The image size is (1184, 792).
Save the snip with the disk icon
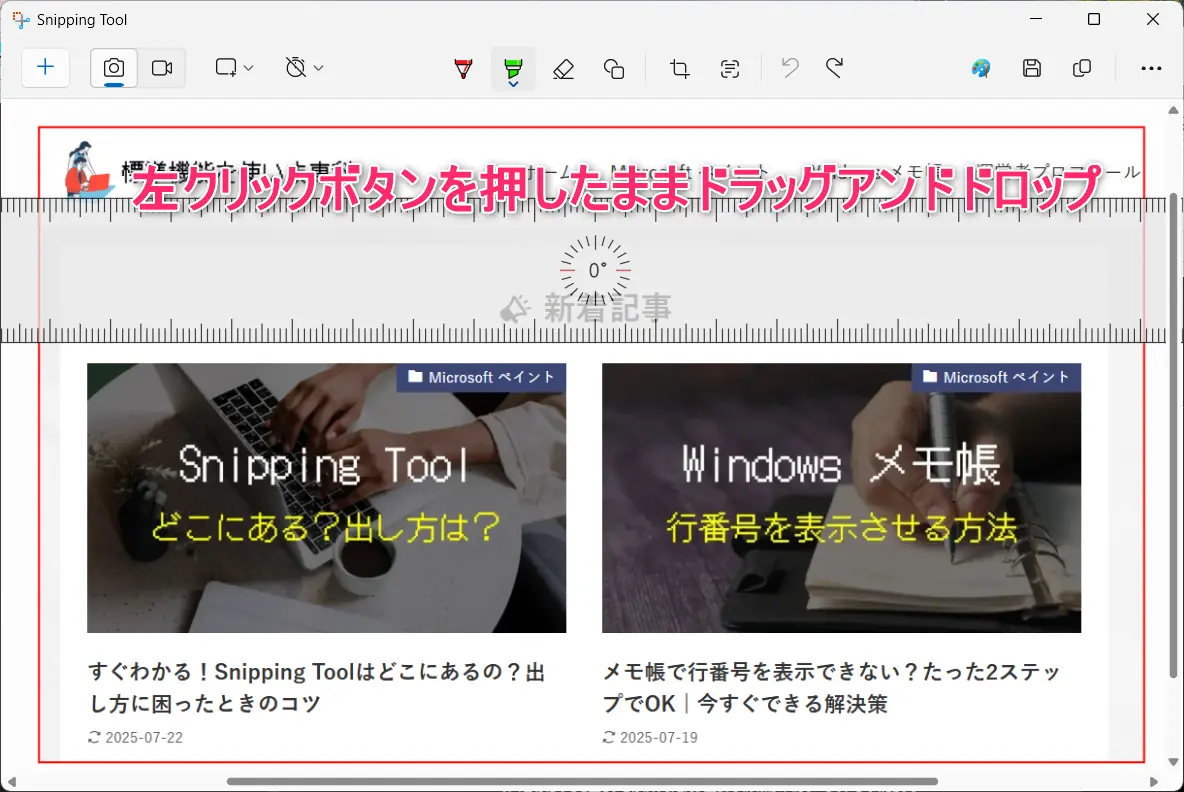1031,69
